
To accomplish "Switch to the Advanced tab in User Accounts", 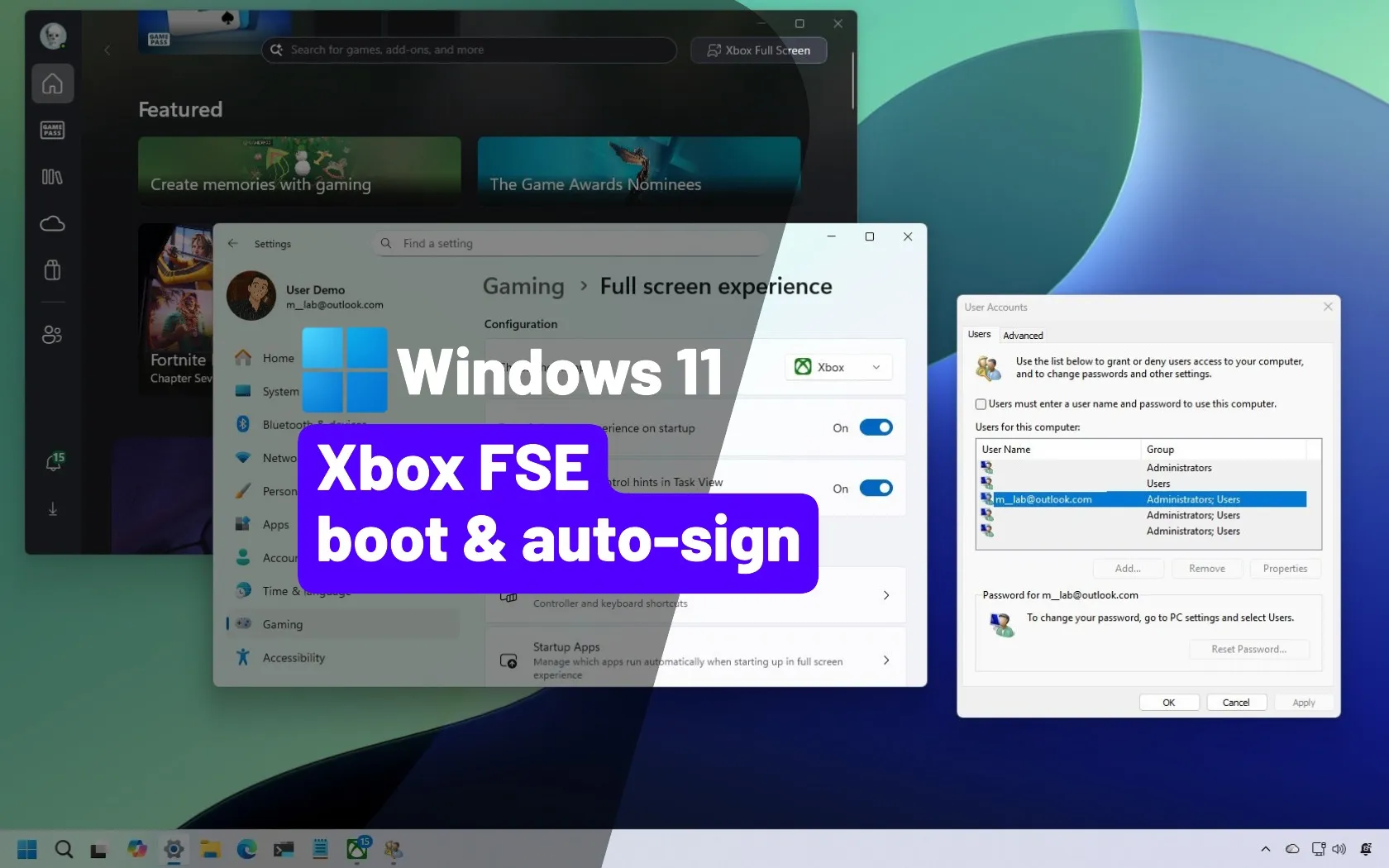I will [x=1023, y=336].
